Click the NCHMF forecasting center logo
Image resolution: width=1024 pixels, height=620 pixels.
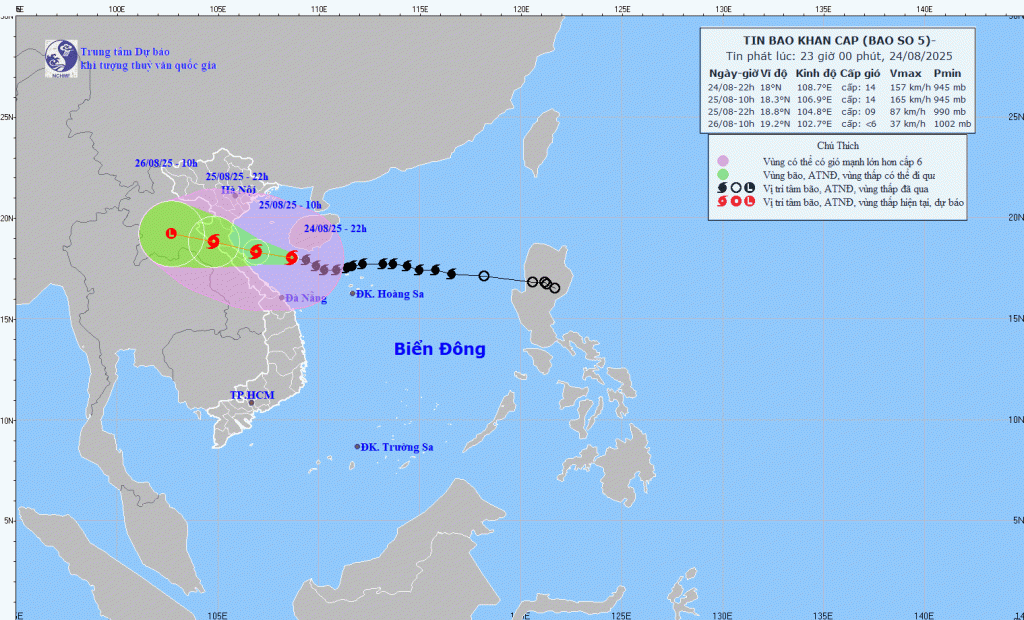click(61, 59)
